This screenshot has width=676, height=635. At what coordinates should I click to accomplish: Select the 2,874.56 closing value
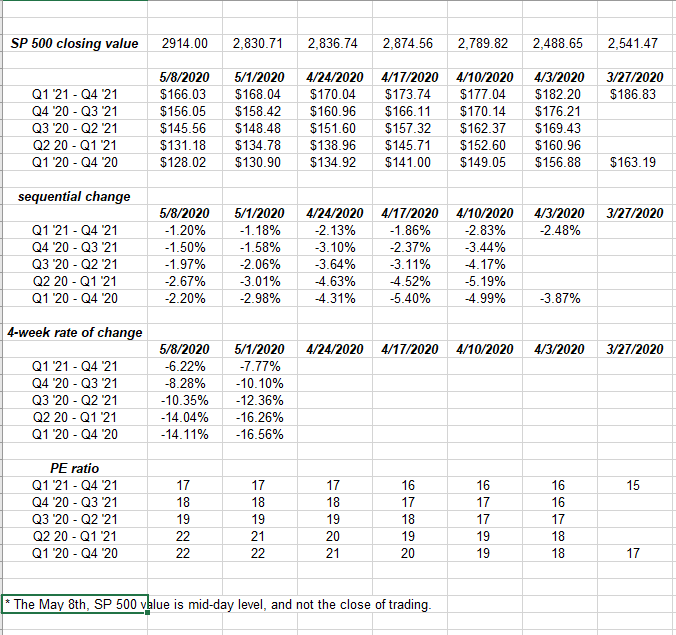pyautogui.click(x=408, y=44)
